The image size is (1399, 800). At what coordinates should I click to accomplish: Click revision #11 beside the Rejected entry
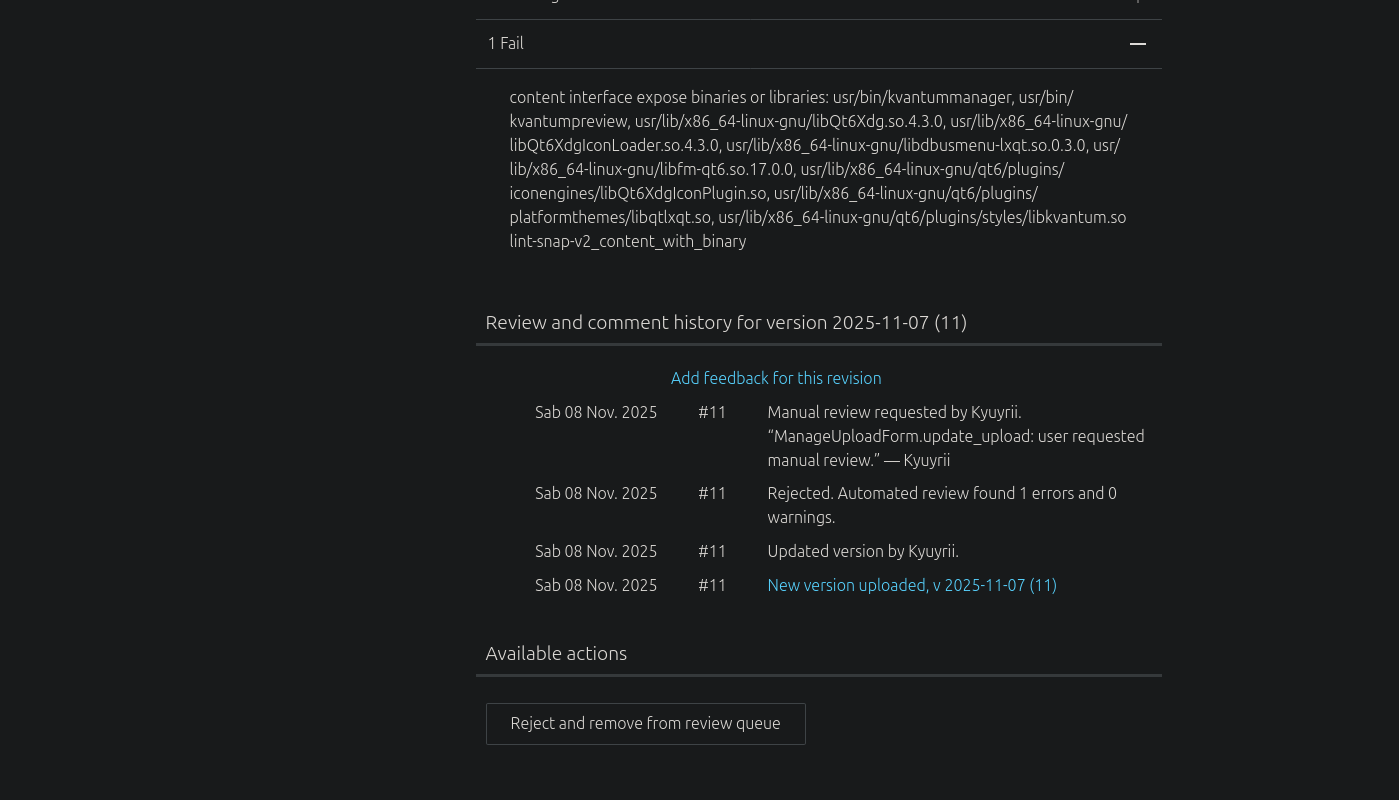tap(712, 493)
